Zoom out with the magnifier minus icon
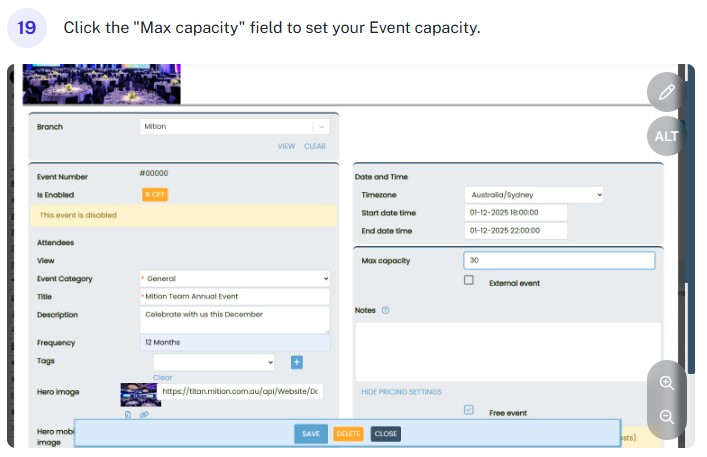 pos(667,417)
